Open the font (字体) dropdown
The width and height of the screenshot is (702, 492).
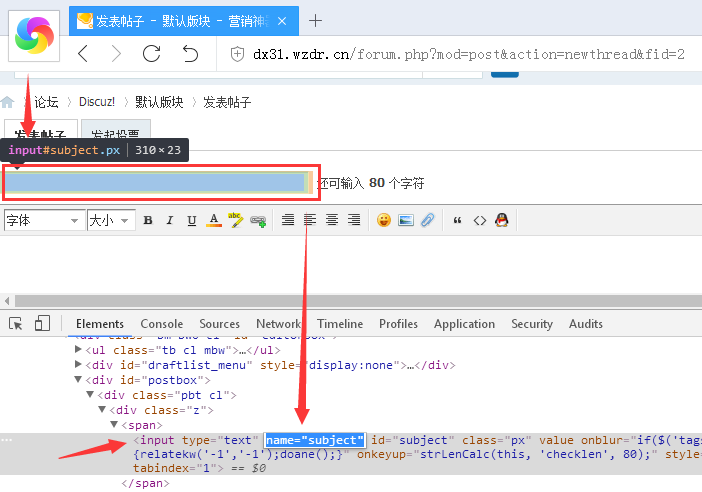pyautogui.click(x=43, y=220)
